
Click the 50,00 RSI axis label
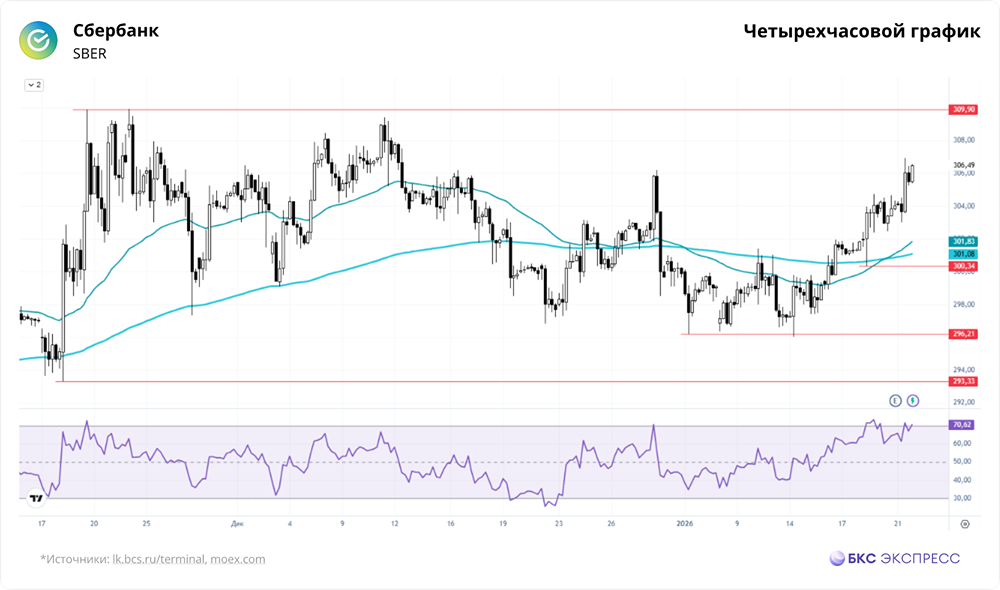(962, 461)
